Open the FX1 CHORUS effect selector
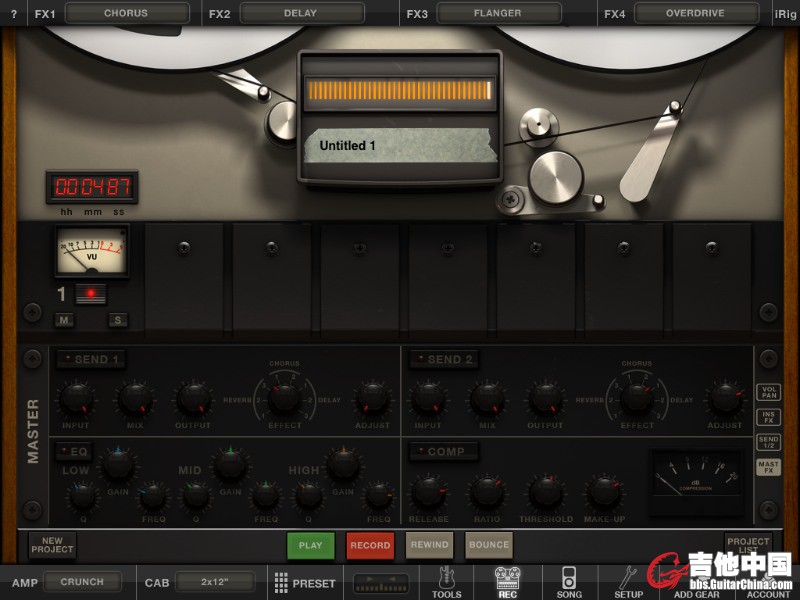 click(126, 13)
